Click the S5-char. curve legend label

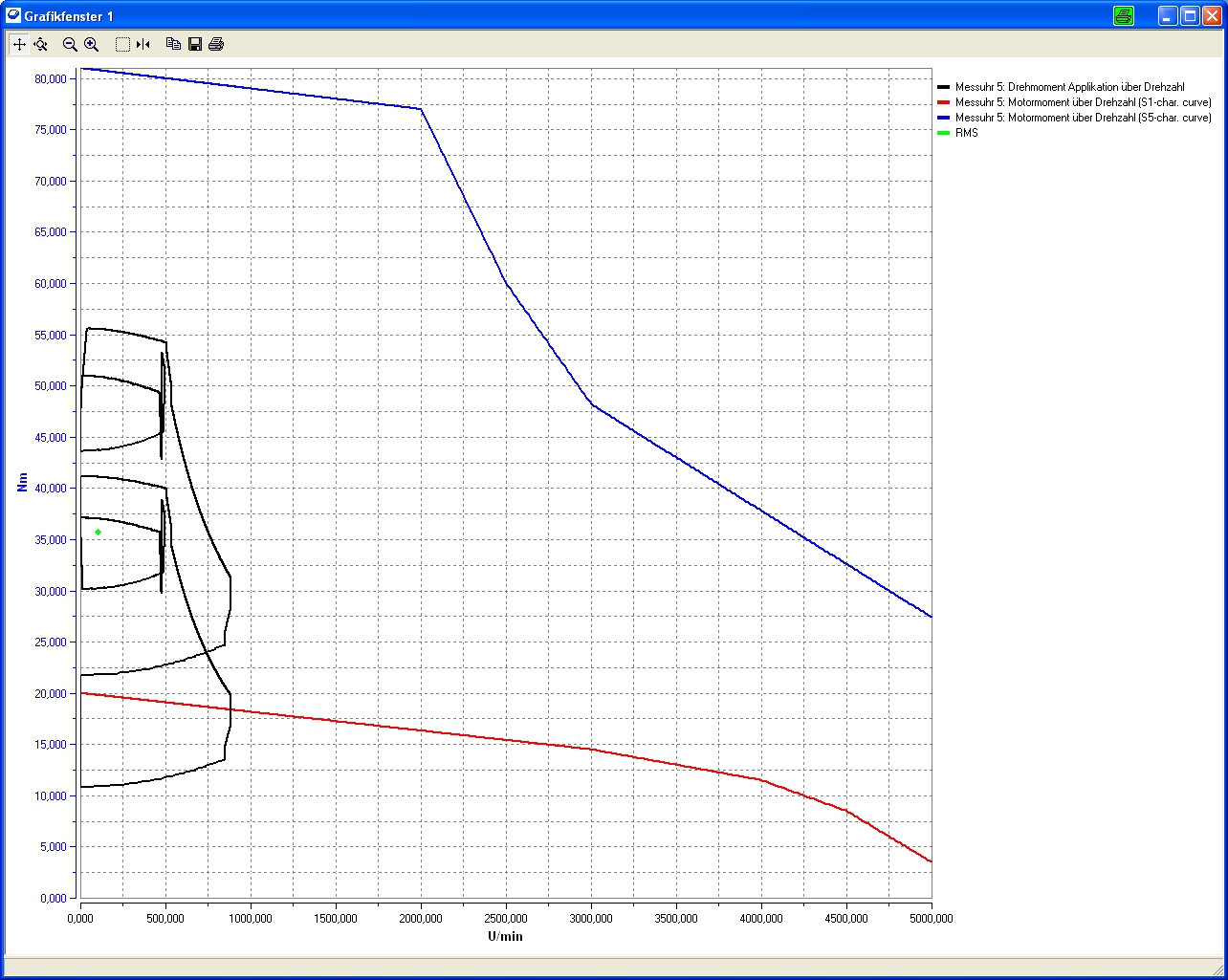pos(1083,118)
